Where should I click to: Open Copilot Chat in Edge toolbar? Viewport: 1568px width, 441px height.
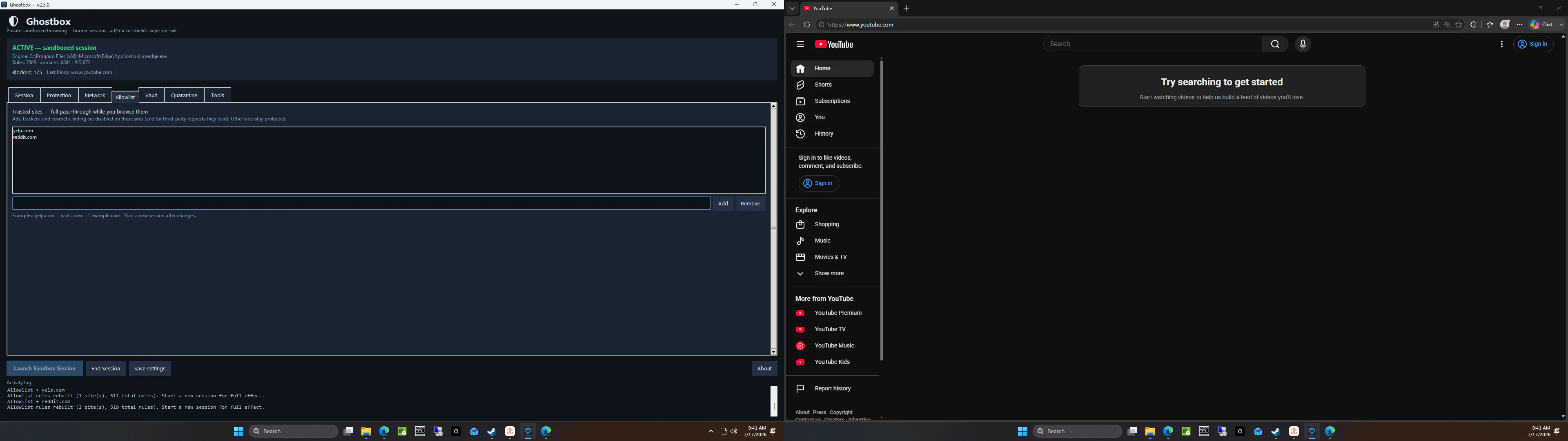[1541, 25]
